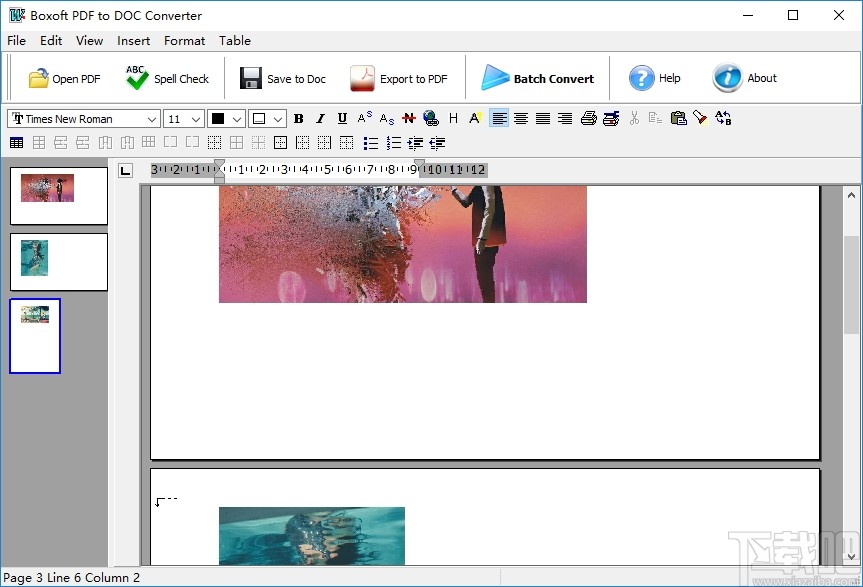Start a Batch Convert operation
The height and width of the screenshot is (587, 863).
tap(537, 77)
